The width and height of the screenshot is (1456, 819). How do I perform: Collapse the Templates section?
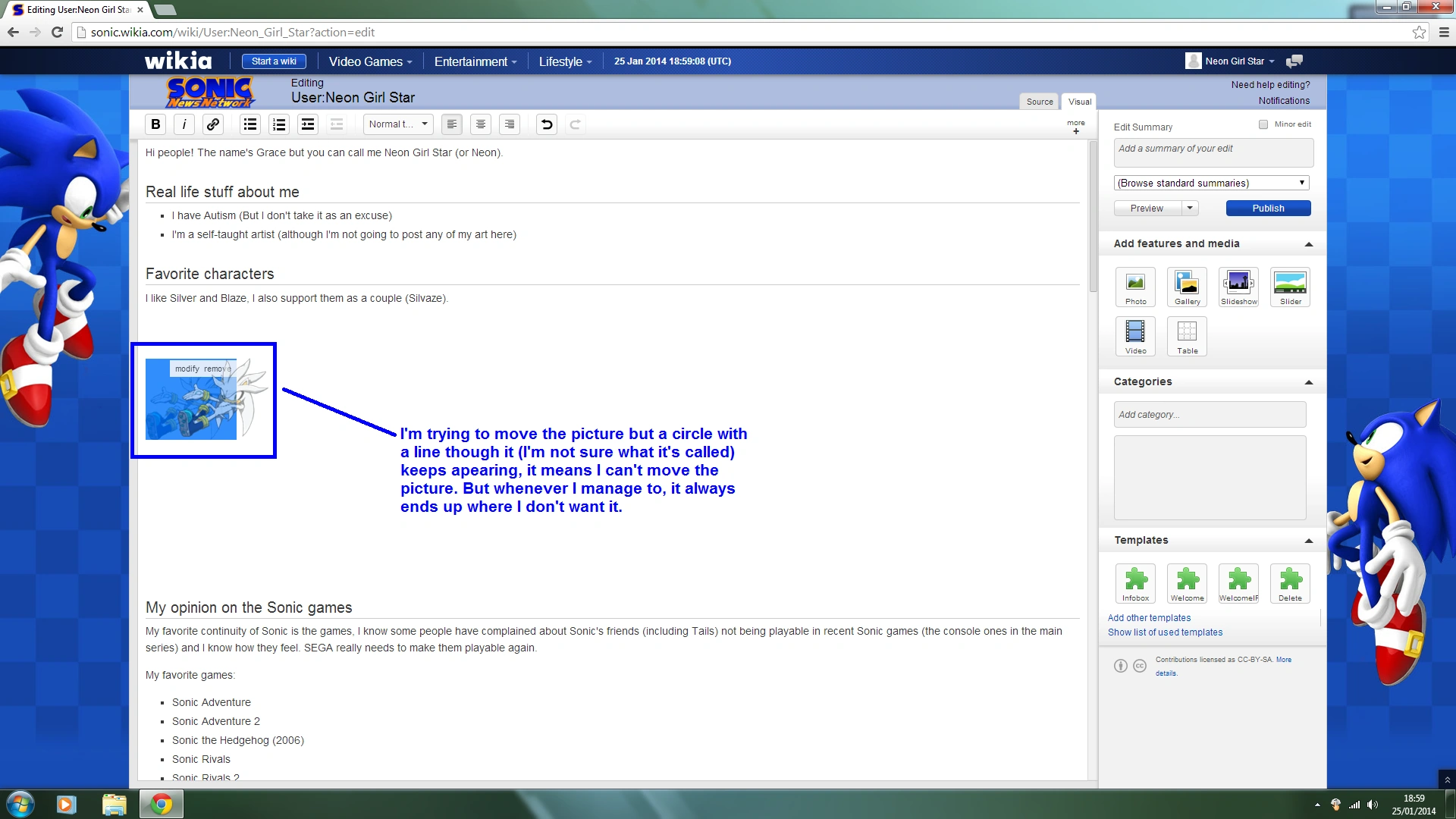(x=1308, y=541)
